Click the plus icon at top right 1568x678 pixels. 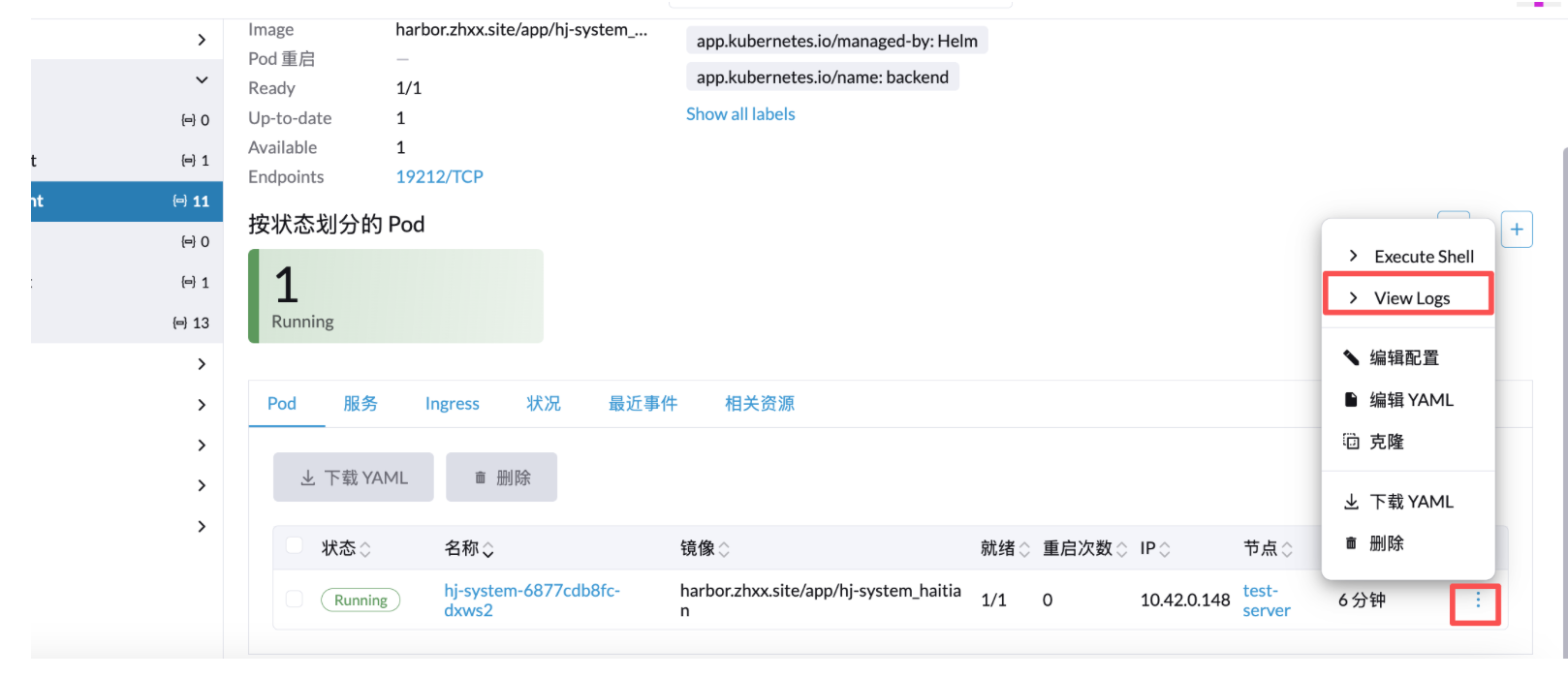(1517, 230)
